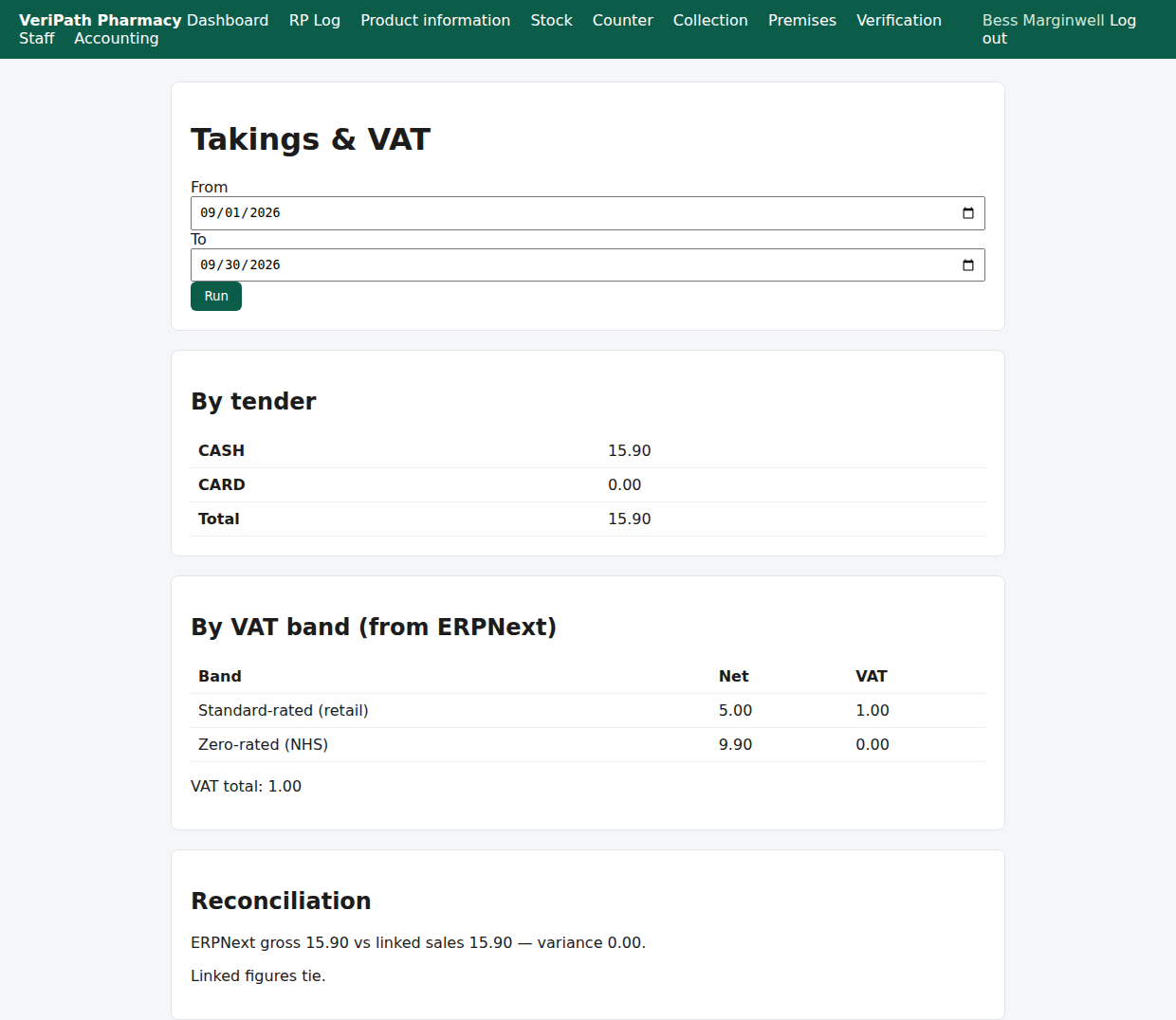Viewport: 1176px width, 1020px height.
Task: Select the Standard-rated VAT value 1.00
Action: click(x=873, y=711)
